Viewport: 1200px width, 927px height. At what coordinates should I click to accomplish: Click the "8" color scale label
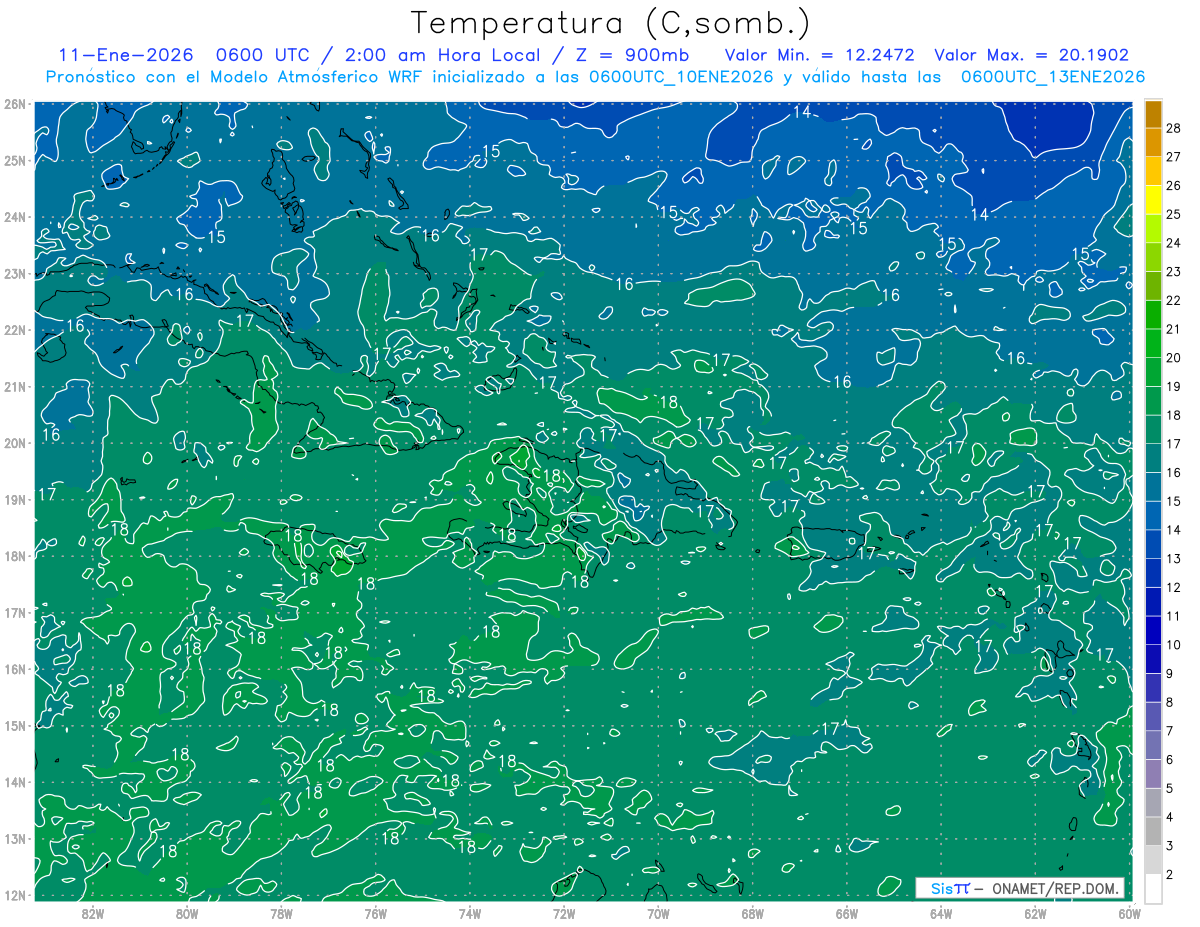(1170, 701)
